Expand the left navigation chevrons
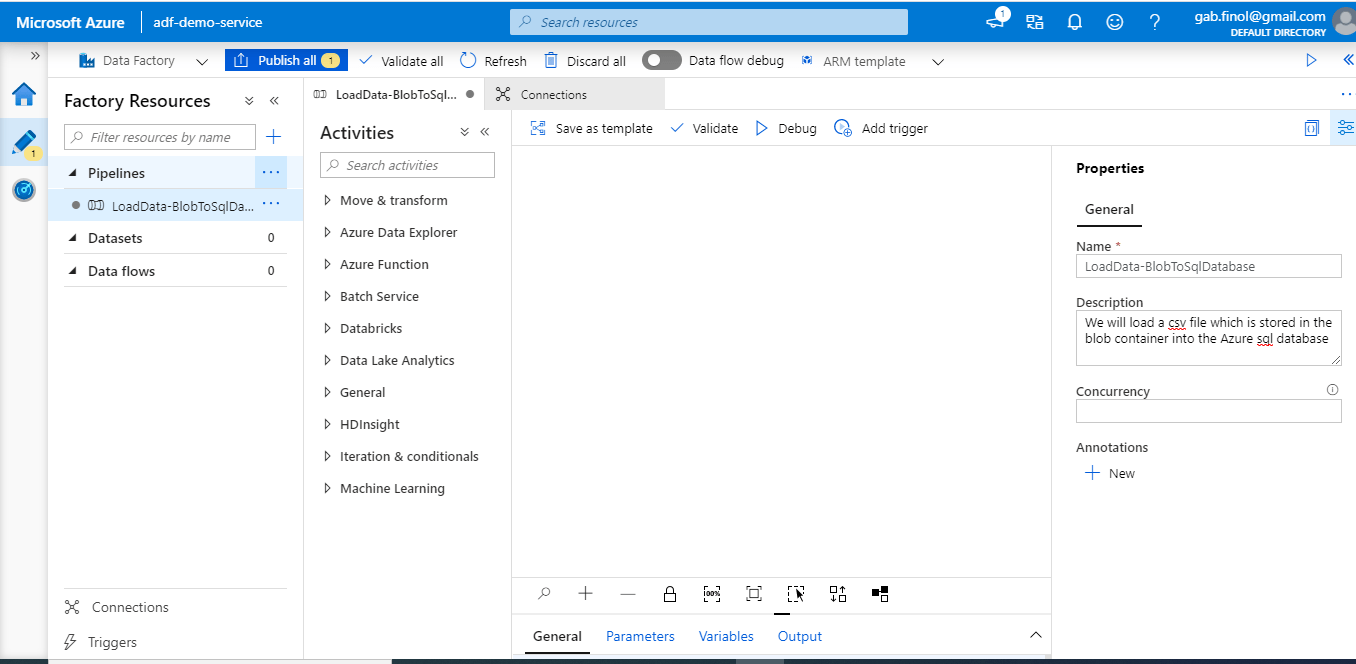 pyautogui.click(x=35, y=56)
